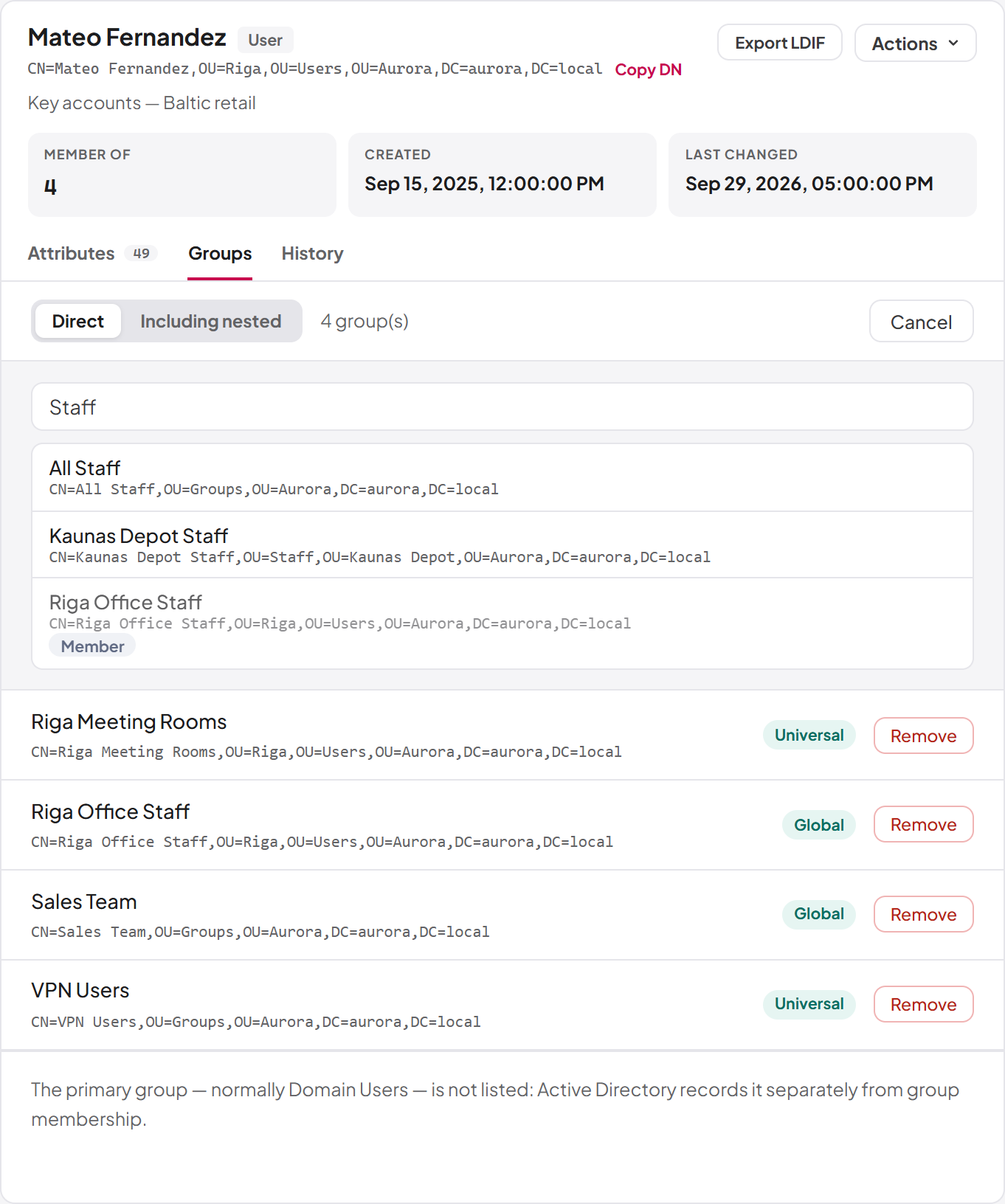
Task: Click the full DN string of Mateo Fernandez
Action: click(x=315, y=69)
